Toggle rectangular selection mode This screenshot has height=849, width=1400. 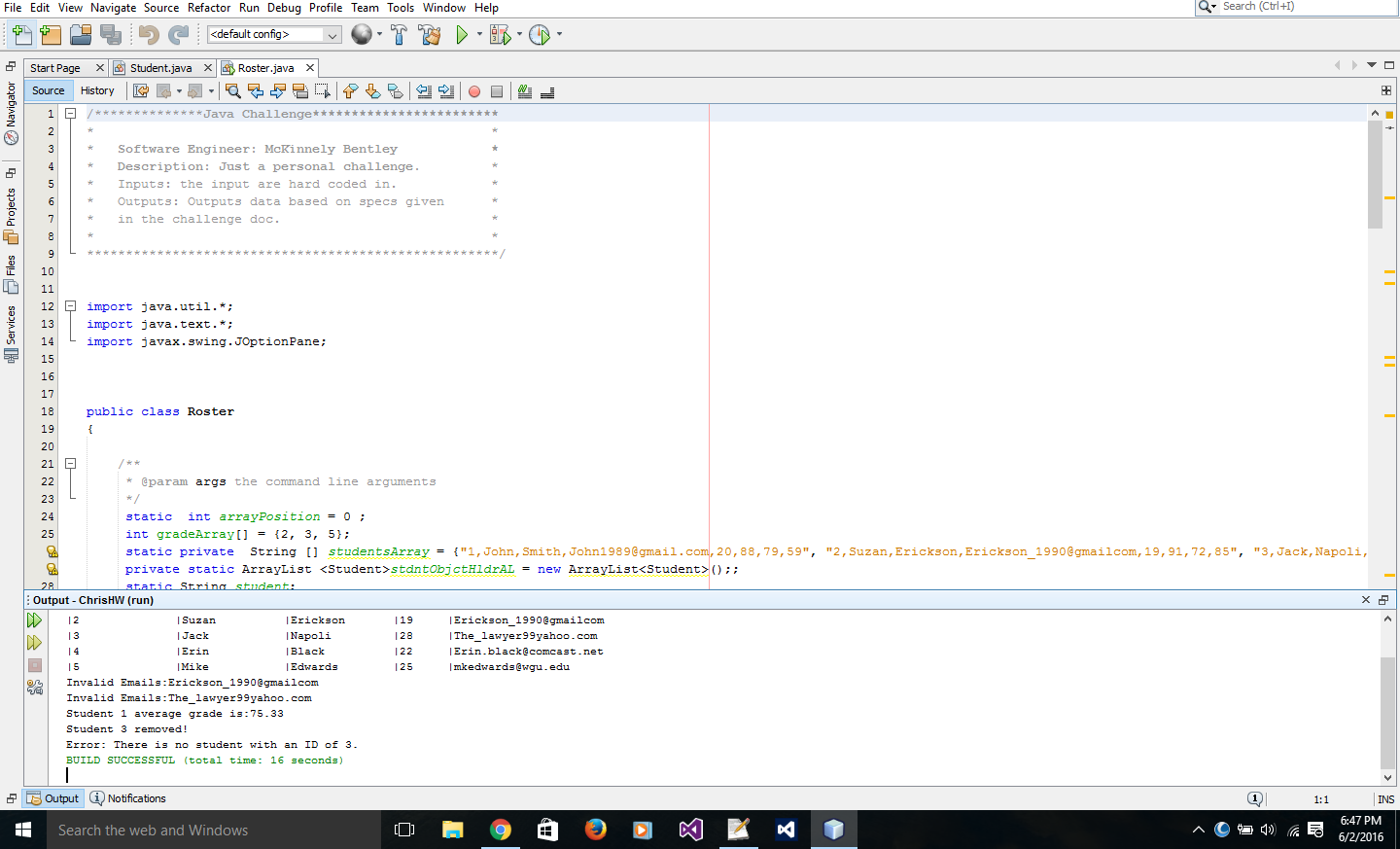click(323, 91)
